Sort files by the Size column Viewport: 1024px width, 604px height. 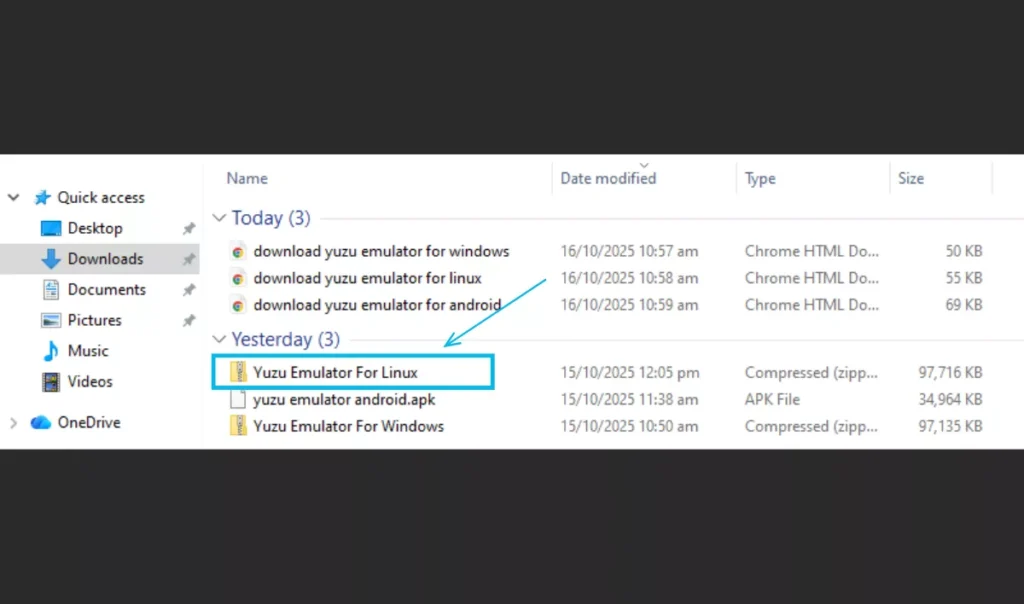coord(910,178)
